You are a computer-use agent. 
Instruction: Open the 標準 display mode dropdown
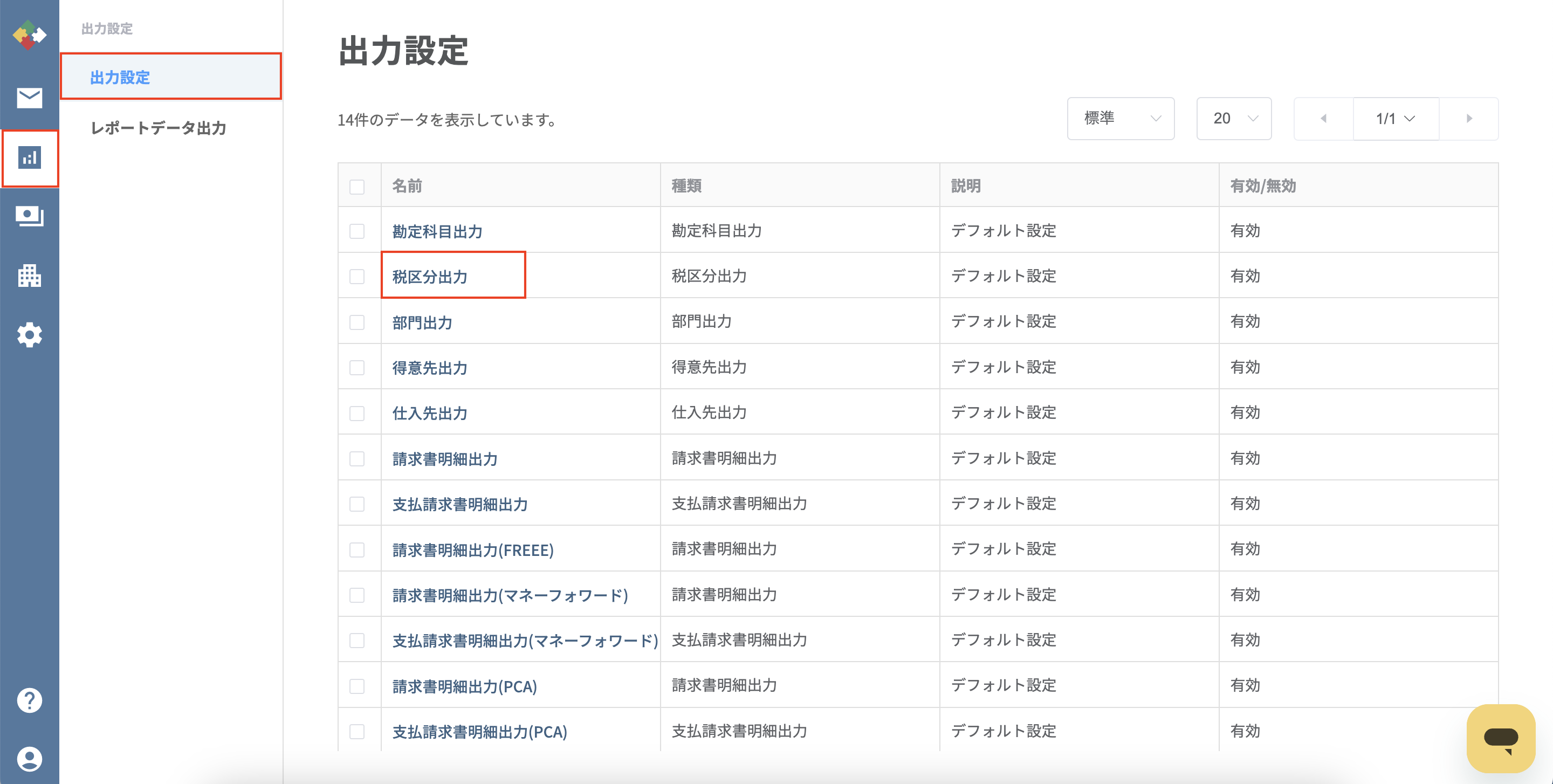coord(1120,119)
